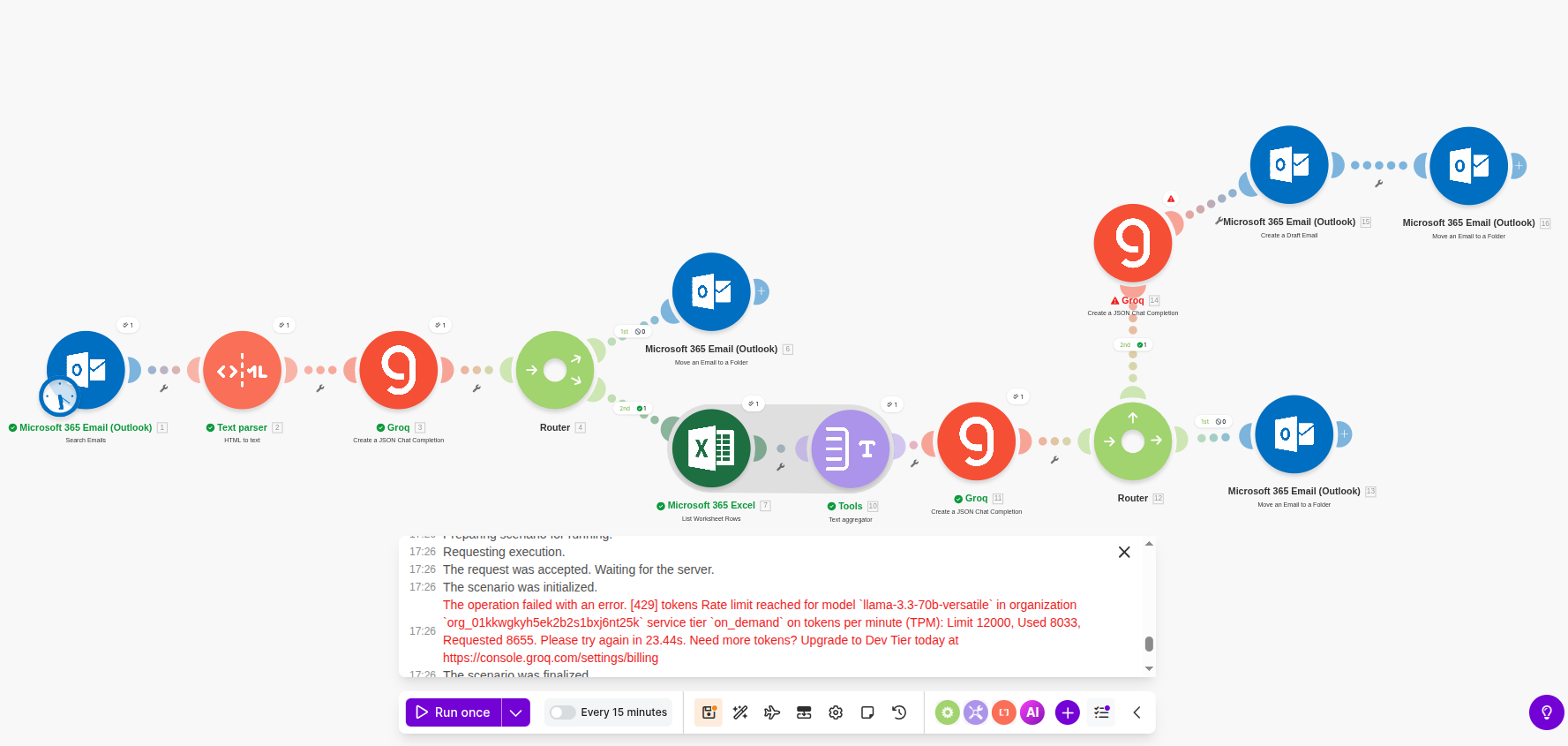This screenshot has height=746, width=1568.
Task: Open the Microsoft 365 Excel module
Action: click(711, 448)
